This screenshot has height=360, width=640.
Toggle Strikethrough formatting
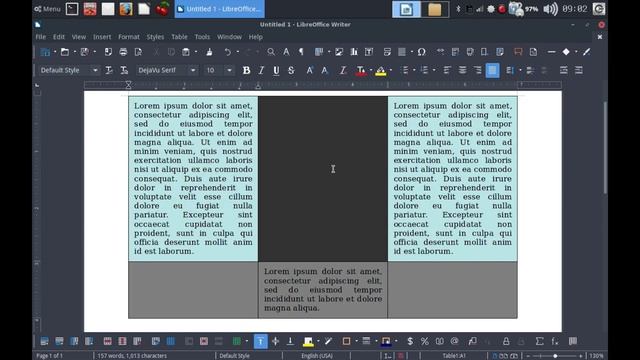(291, 70)
